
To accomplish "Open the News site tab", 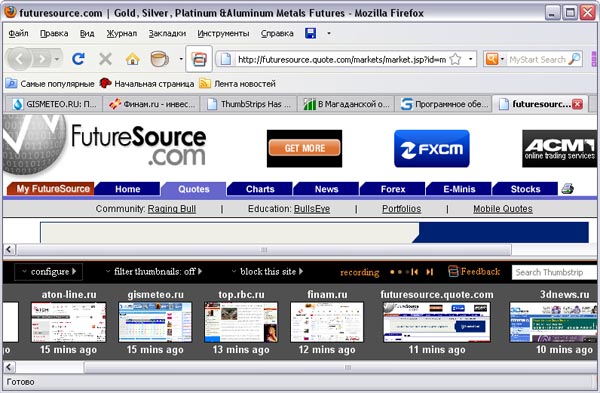I will click(326, 189).
